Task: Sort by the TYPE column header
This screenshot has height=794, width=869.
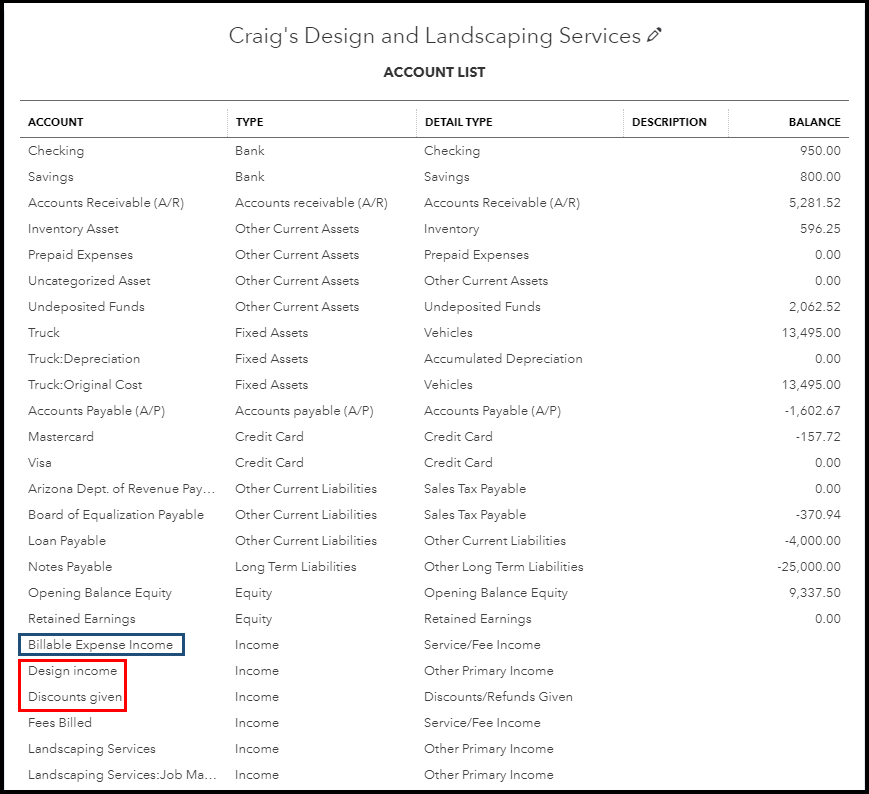Action: click(x=250, y=122)
